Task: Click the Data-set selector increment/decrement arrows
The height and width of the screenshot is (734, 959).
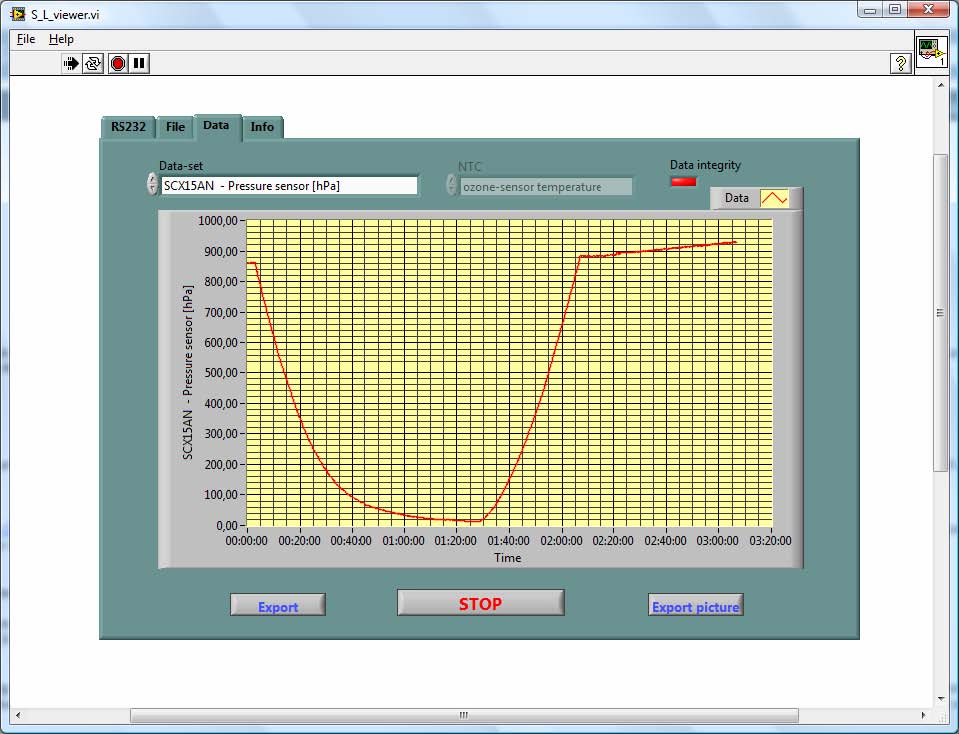Action: [152, 184]
